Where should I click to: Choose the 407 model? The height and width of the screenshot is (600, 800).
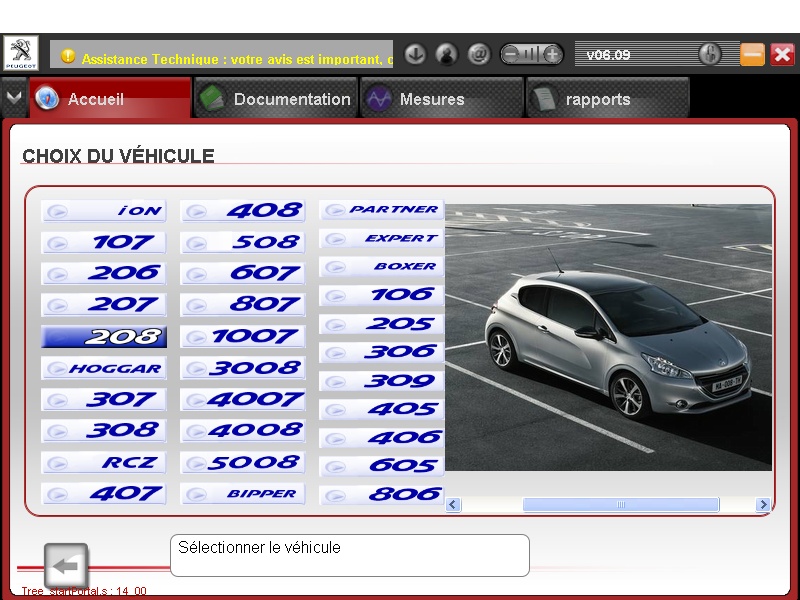104,494
